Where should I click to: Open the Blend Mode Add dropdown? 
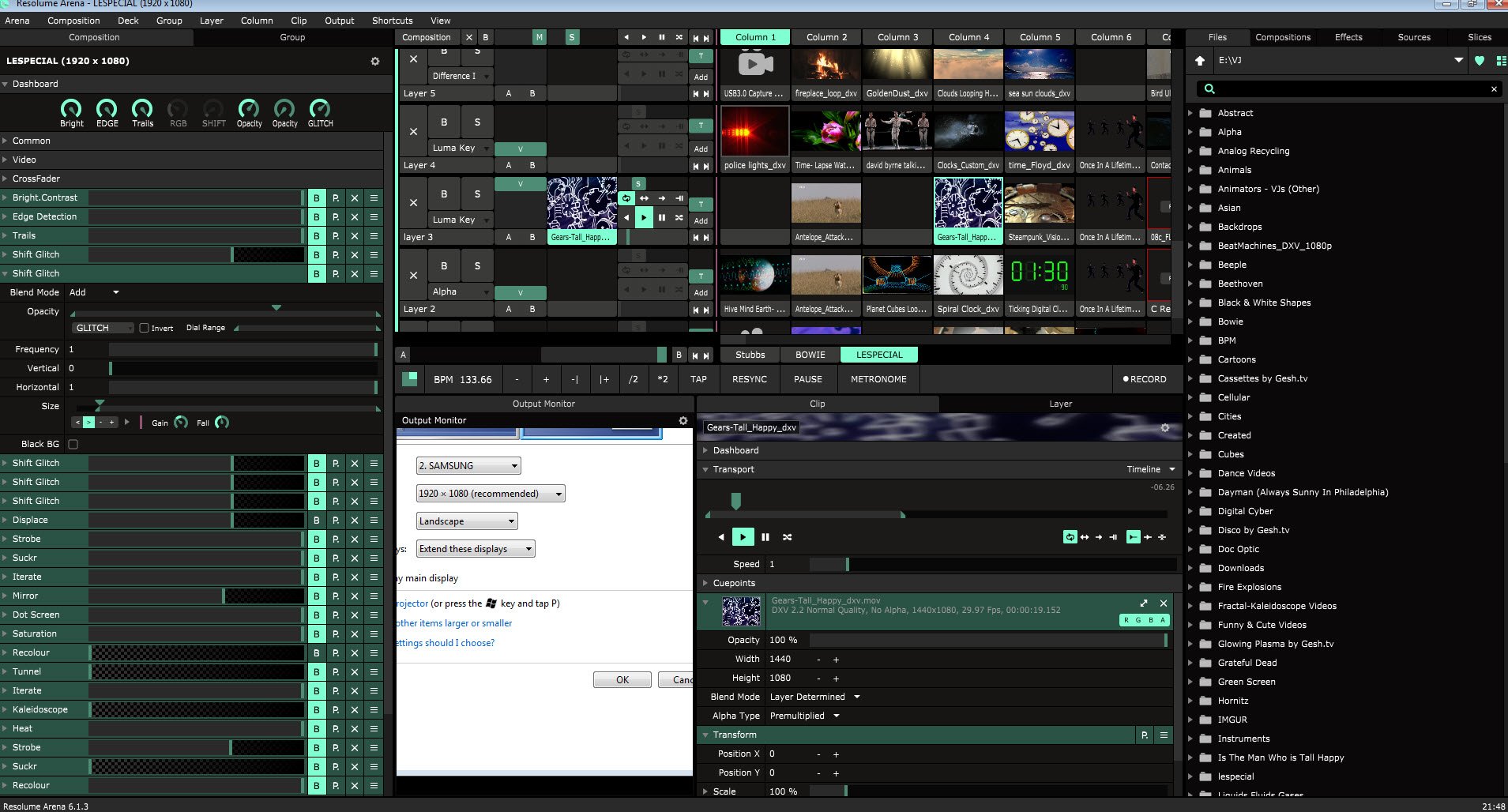click(x=95, y=292)
